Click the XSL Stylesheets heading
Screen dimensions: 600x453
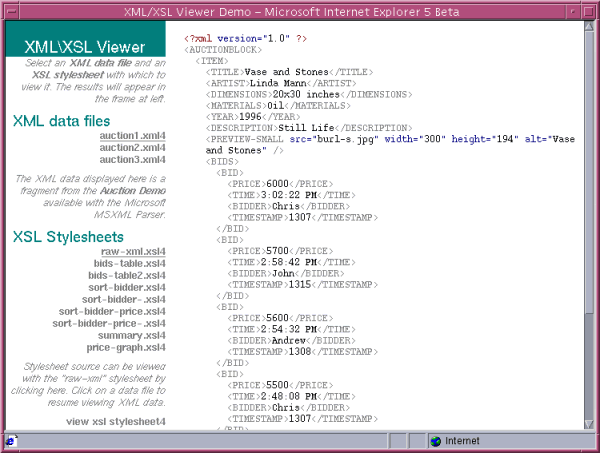click(x=68, y=237)
